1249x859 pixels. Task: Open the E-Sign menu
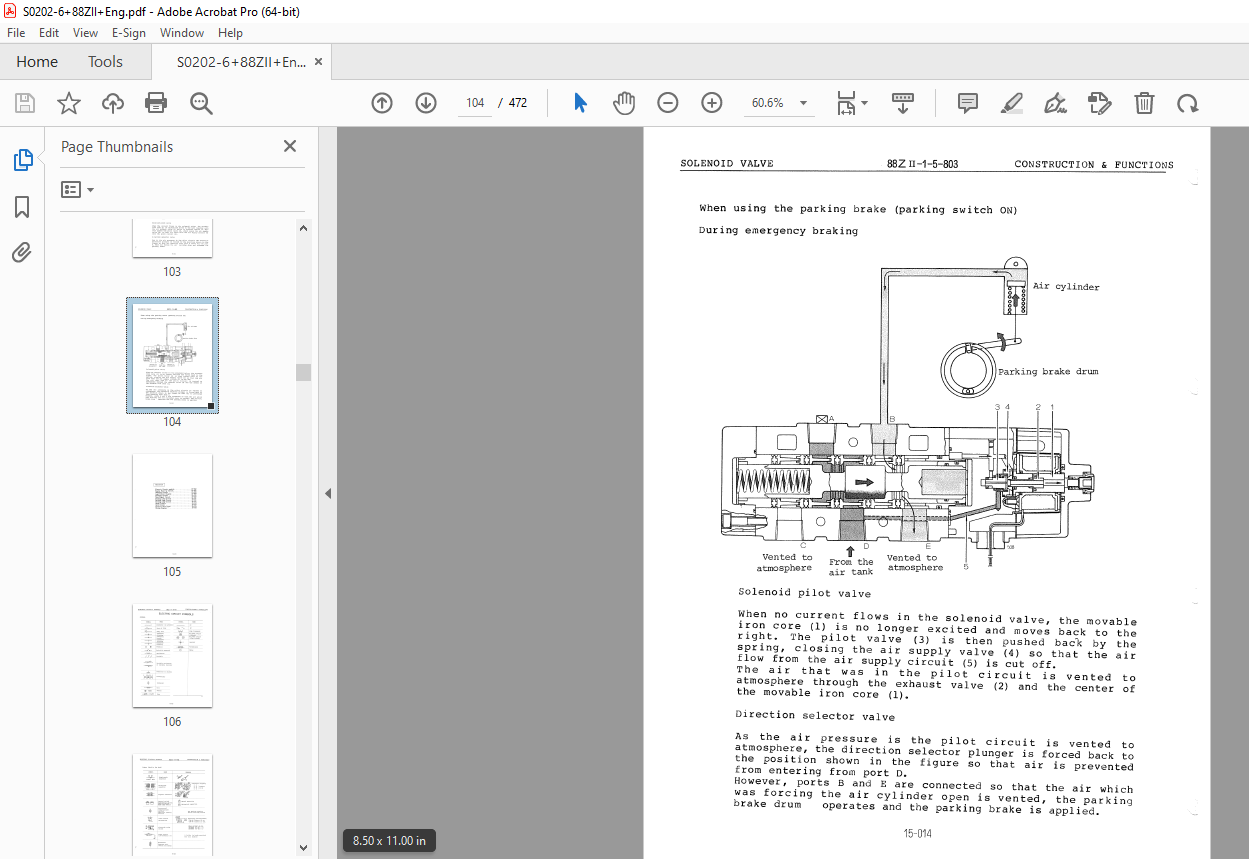(129, 33)
